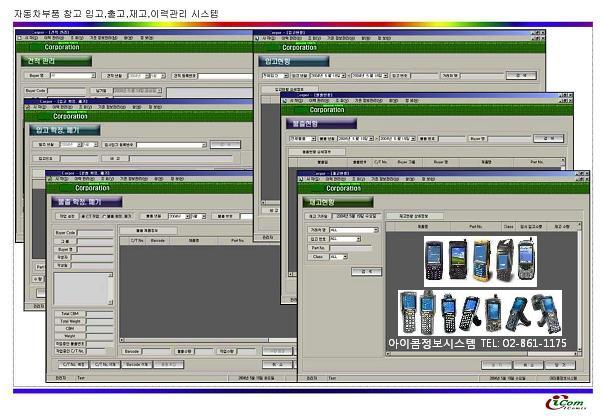Screen dimensions: 606x418
Task: Click the Buyer Code label button on left panel
Action: coord(66,233)
